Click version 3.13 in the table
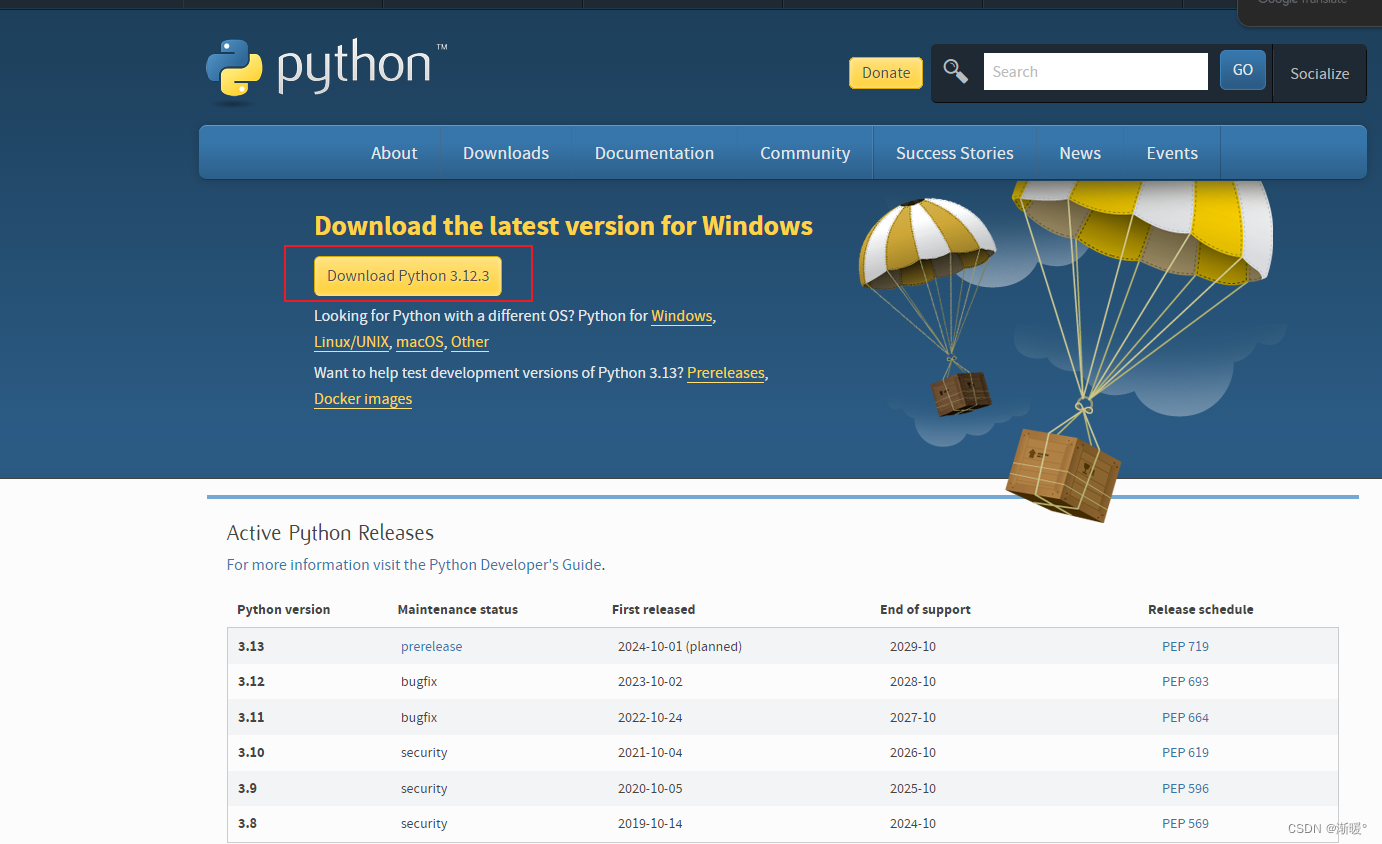Image resolution: width=1382 pixels, height=844 pixels. pyautogui.click(x=251, y=647)
